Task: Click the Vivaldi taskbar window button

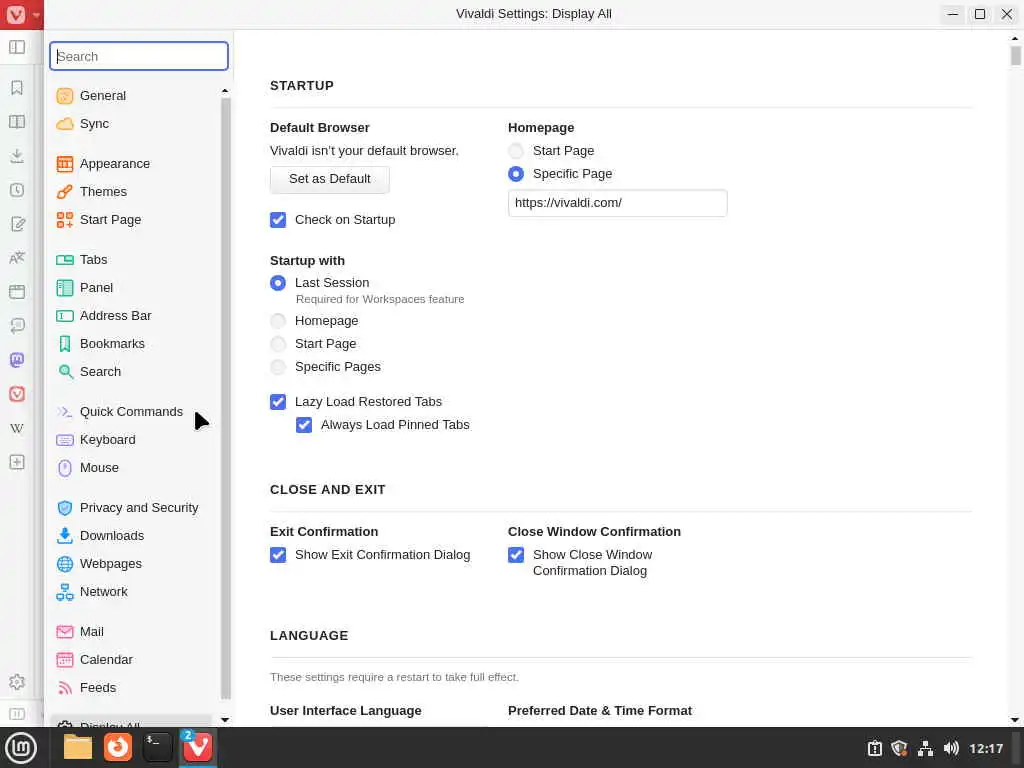Action: click(197, 748)
